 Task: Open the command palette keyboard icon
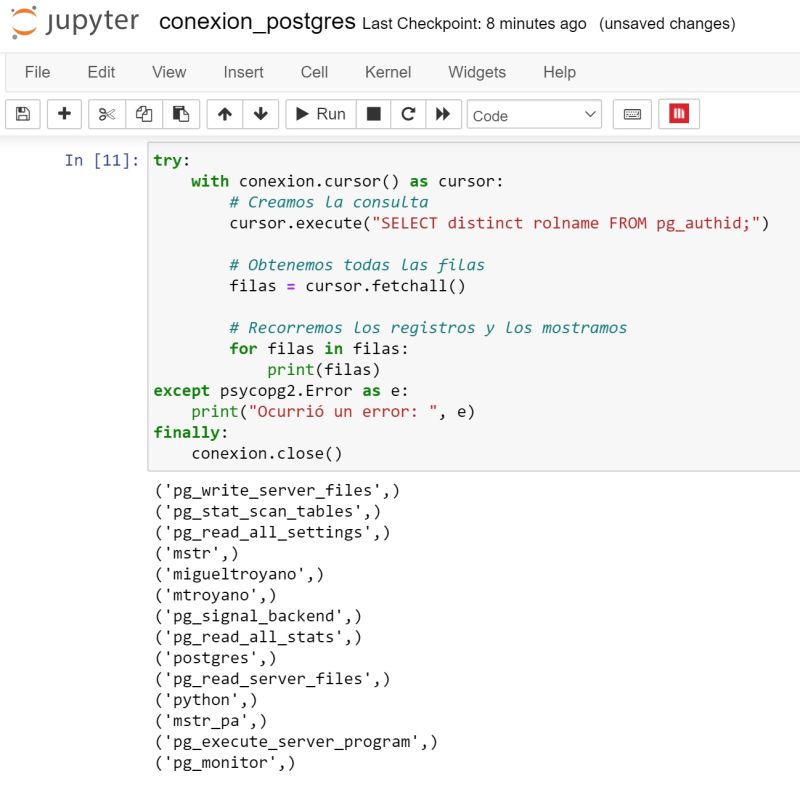pos(632,113)
